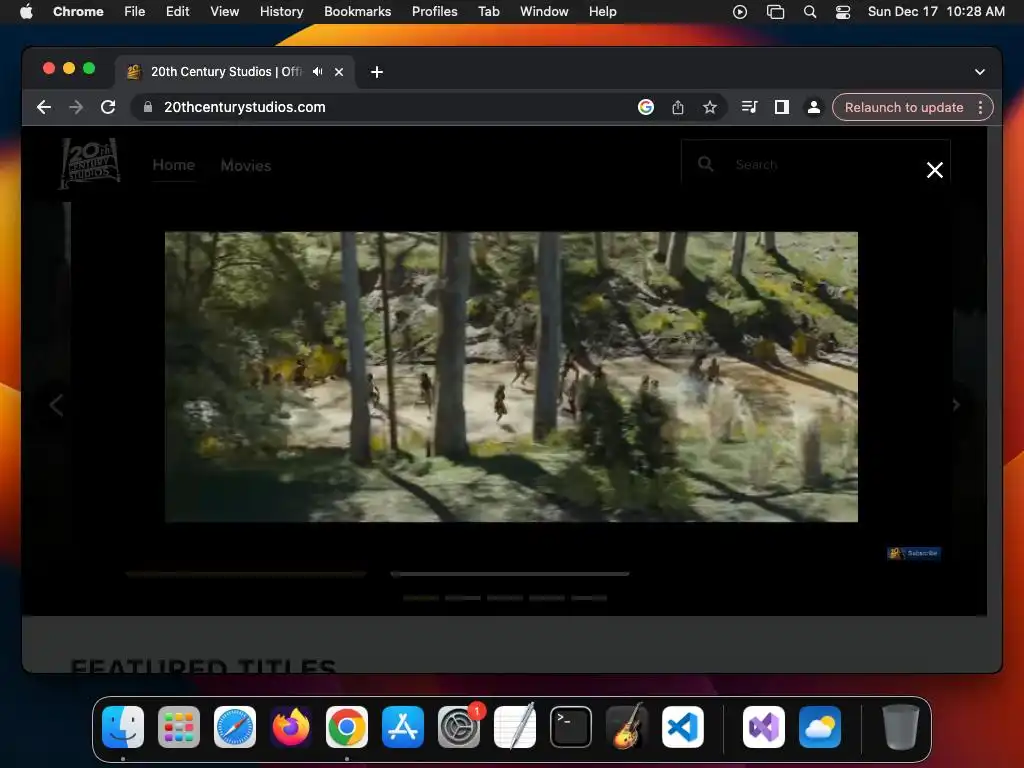Open Control Center in menu bar

pyautogui.click(x=843, y=11)
